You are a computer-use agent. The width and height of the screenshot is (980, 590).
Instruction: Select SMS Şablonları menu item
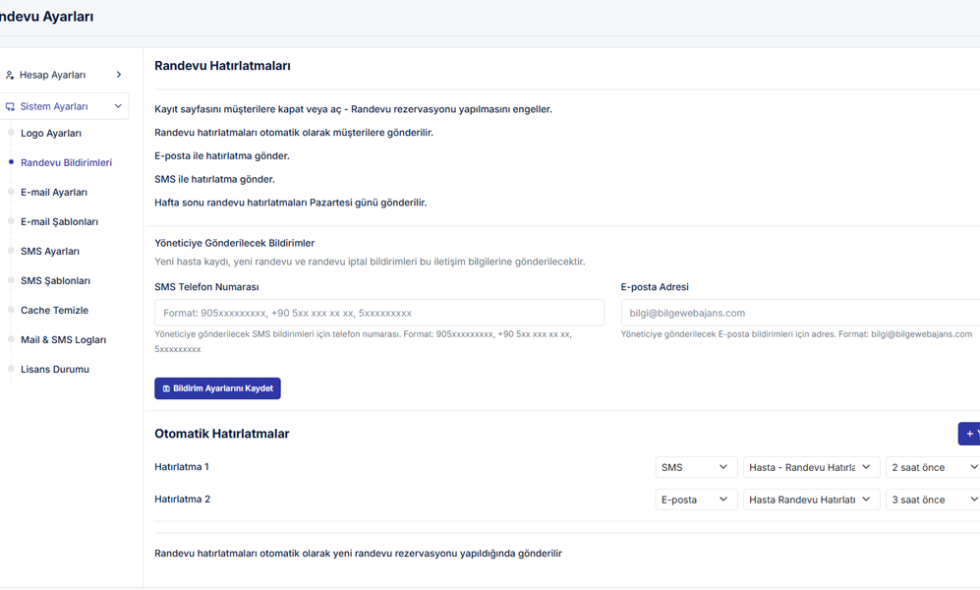point(55,281)
